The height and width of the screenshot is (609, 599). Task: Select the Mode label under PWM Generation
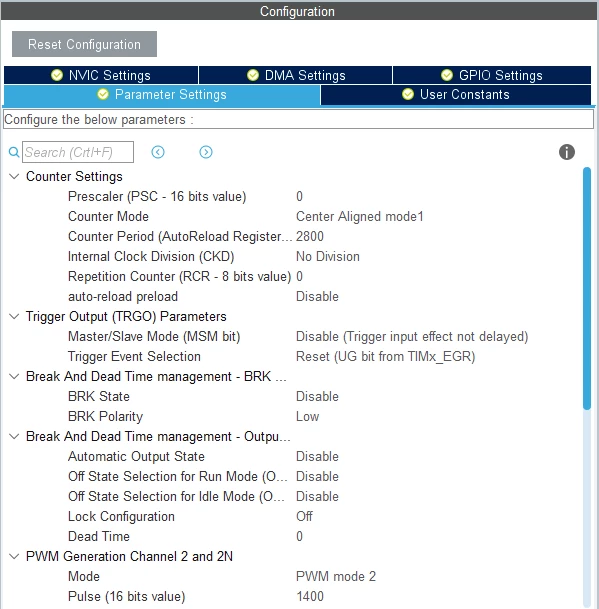[84, 576]
